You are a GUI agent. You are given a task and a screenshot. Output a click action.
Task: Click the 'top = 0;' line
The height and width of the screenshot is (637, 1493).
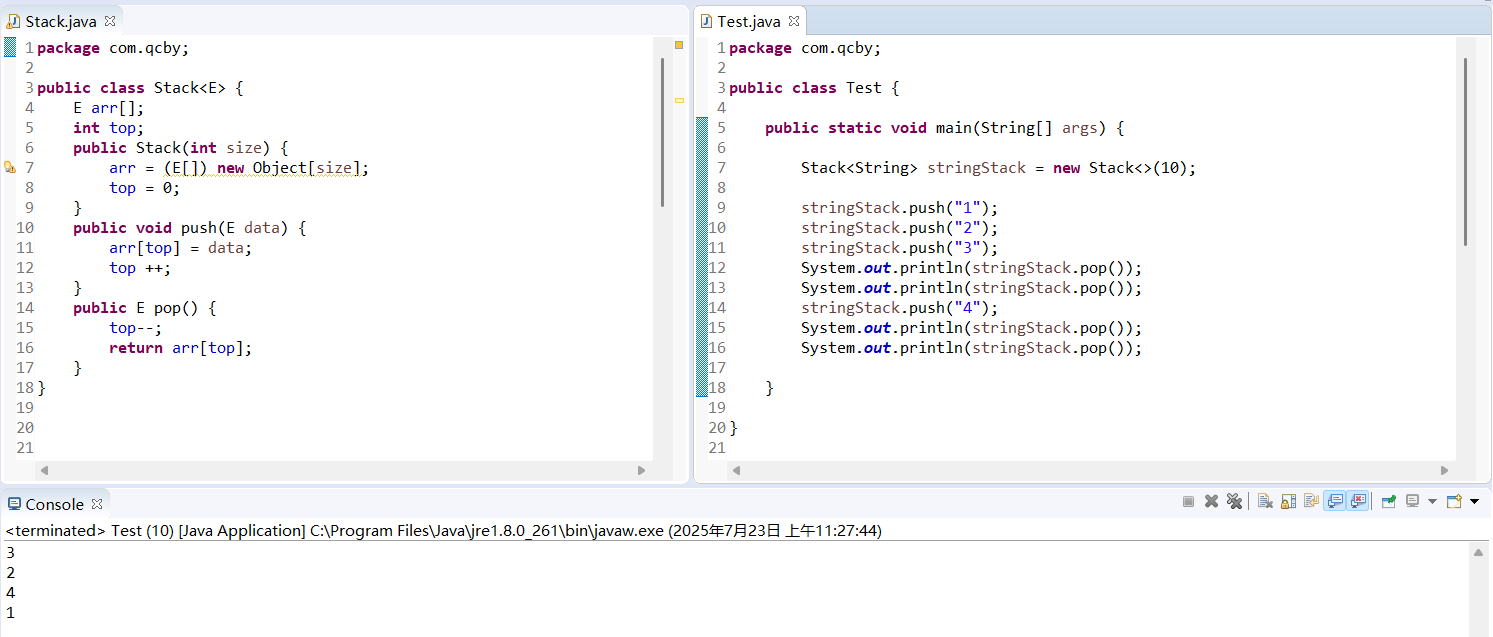pyautogui.click(x=144, y=188)
